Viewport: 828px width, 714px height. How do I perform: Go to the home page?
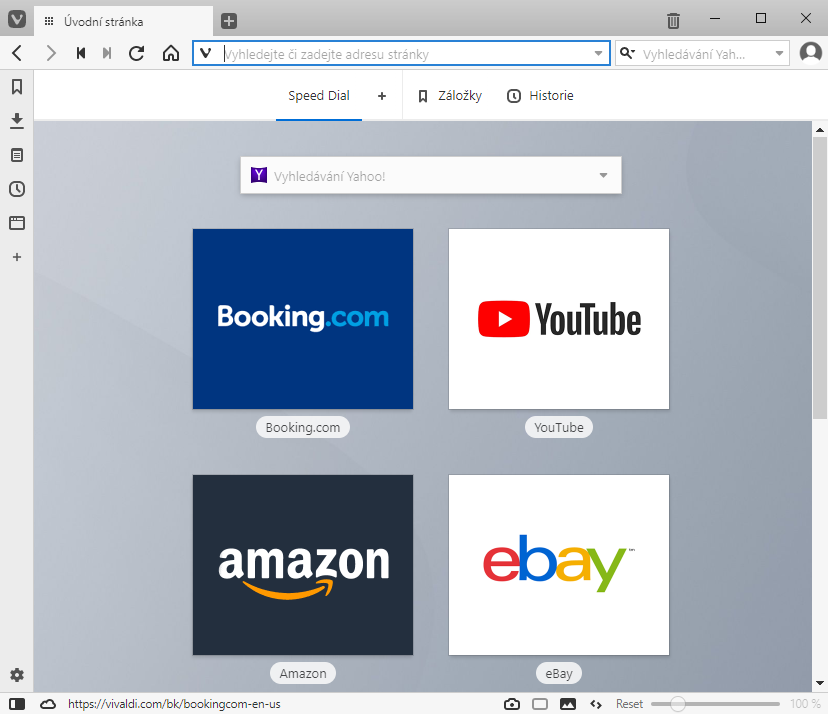pyautogui.click(x=171, y=53)
